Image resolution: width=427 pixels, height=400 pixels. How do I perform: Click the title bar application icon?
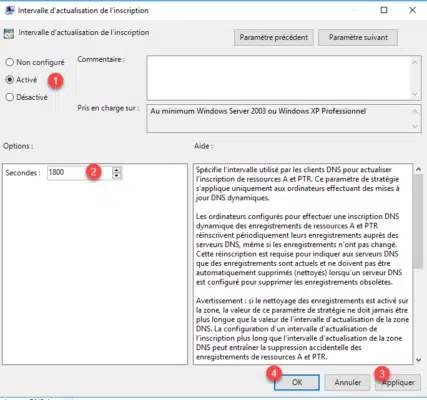[9, 10]
